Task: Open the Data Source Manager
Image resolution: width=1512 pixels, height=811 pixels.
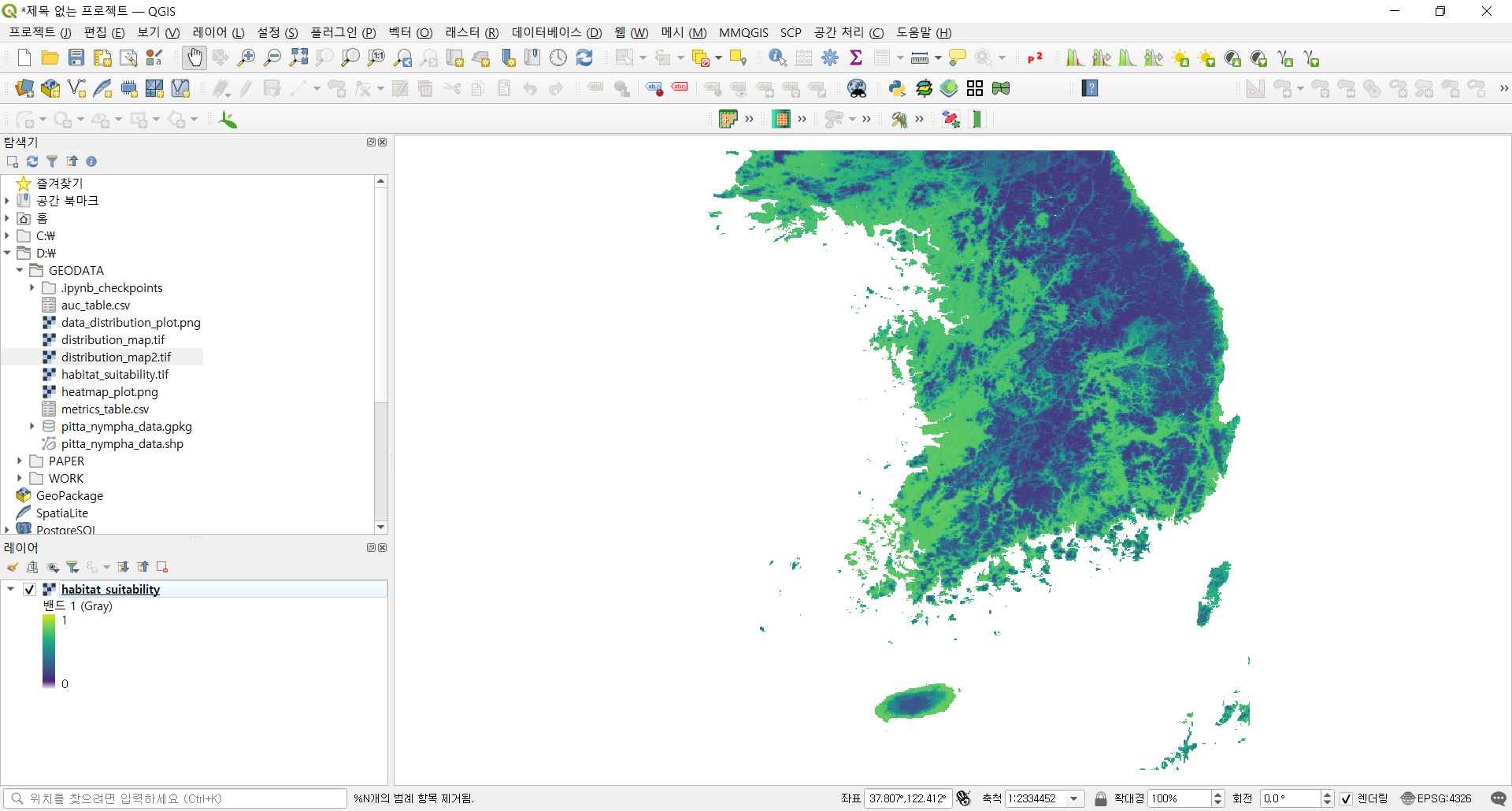Action: (x=24, y=88)
